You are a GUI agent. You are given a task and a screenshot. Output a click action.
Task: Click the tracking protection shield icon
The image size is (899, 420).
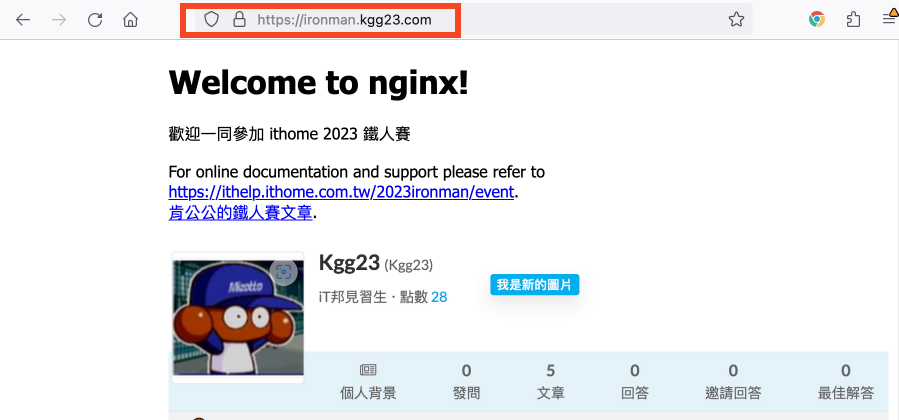[212, 20]
